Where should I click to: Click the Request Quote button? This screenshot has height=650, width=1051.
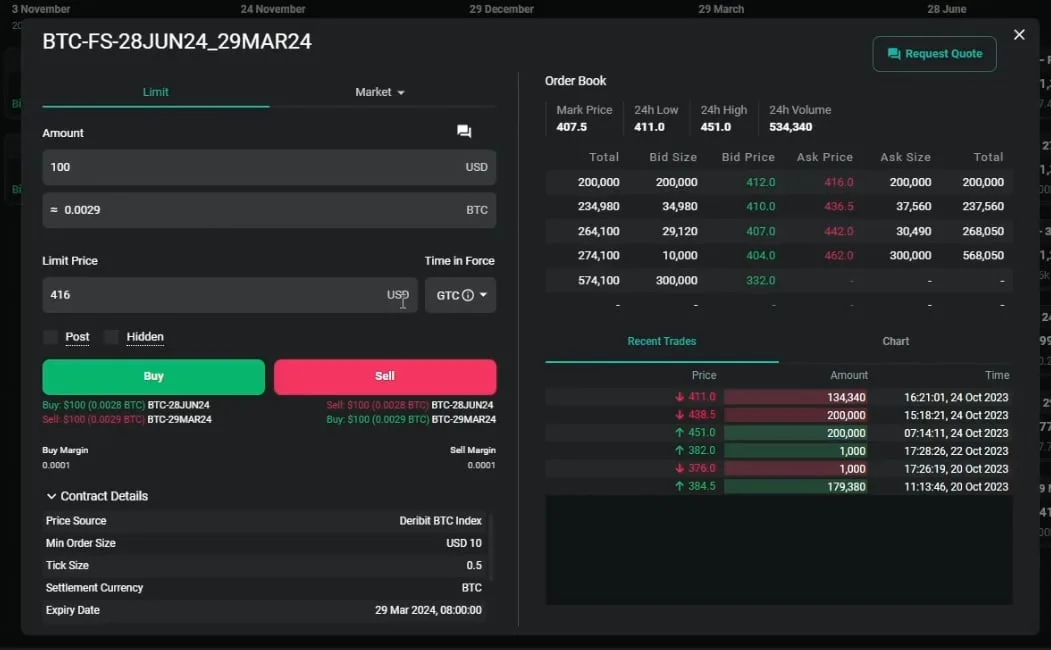coord(934,54)
